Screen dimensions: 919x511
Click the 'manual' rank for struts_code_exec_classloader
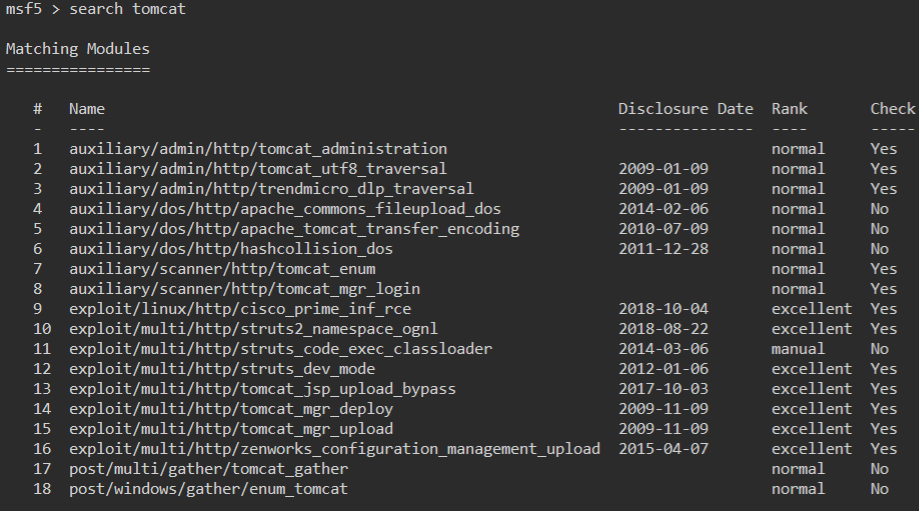click(798, 349)
